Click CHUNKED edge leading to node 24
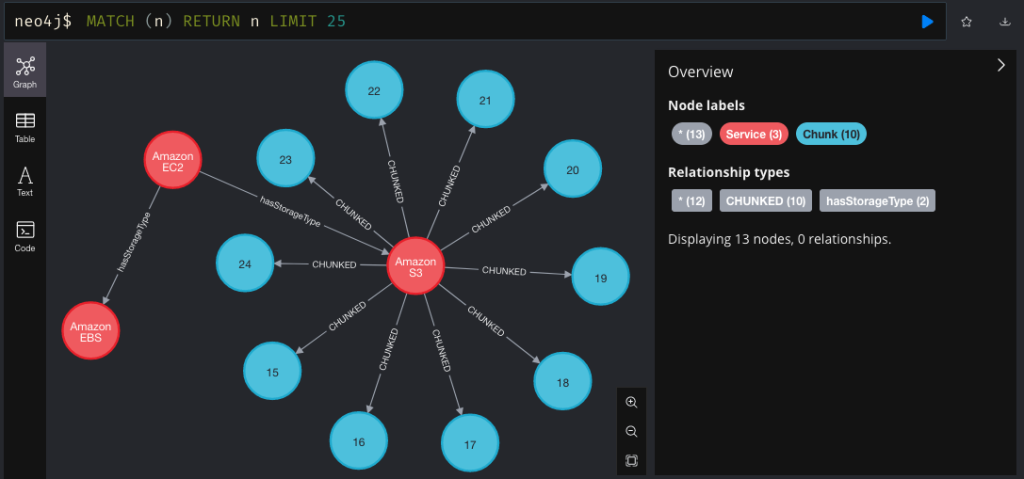The height and width of the screenshot is (479, 1024). (x=334, y=265)
